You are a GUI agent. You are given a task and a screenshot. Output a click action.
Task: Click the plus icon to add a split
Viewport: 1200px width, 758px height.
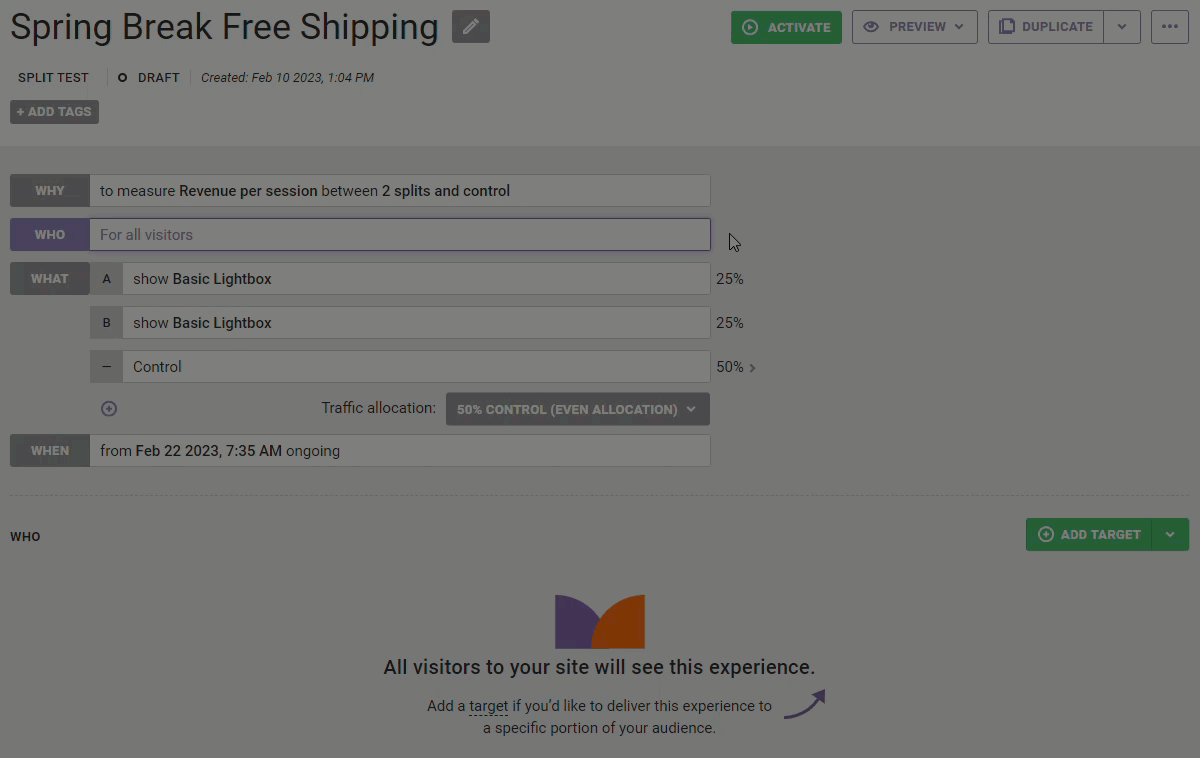pyautogui.click(x=109, y=409)
